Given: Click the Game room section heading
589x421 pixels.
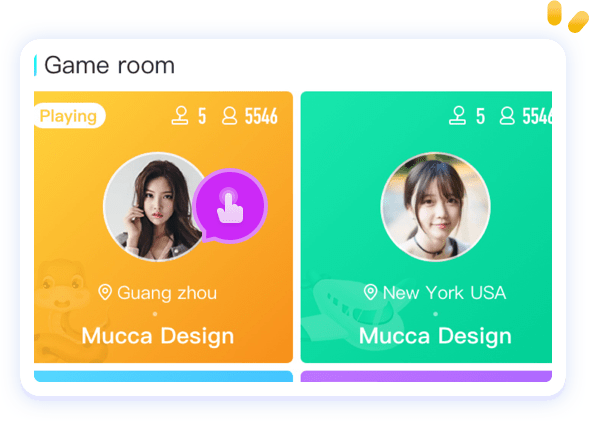Looking at the screenshot, I should (x=109, y=66).
